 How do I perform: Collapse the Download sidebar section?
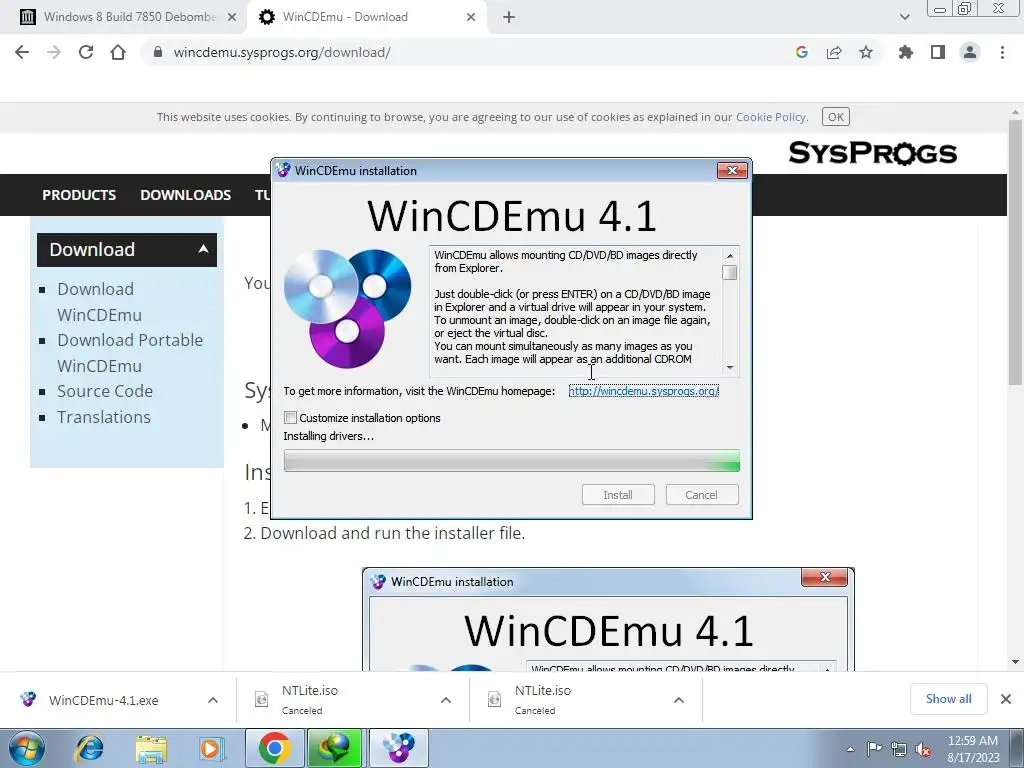[203, 249]
